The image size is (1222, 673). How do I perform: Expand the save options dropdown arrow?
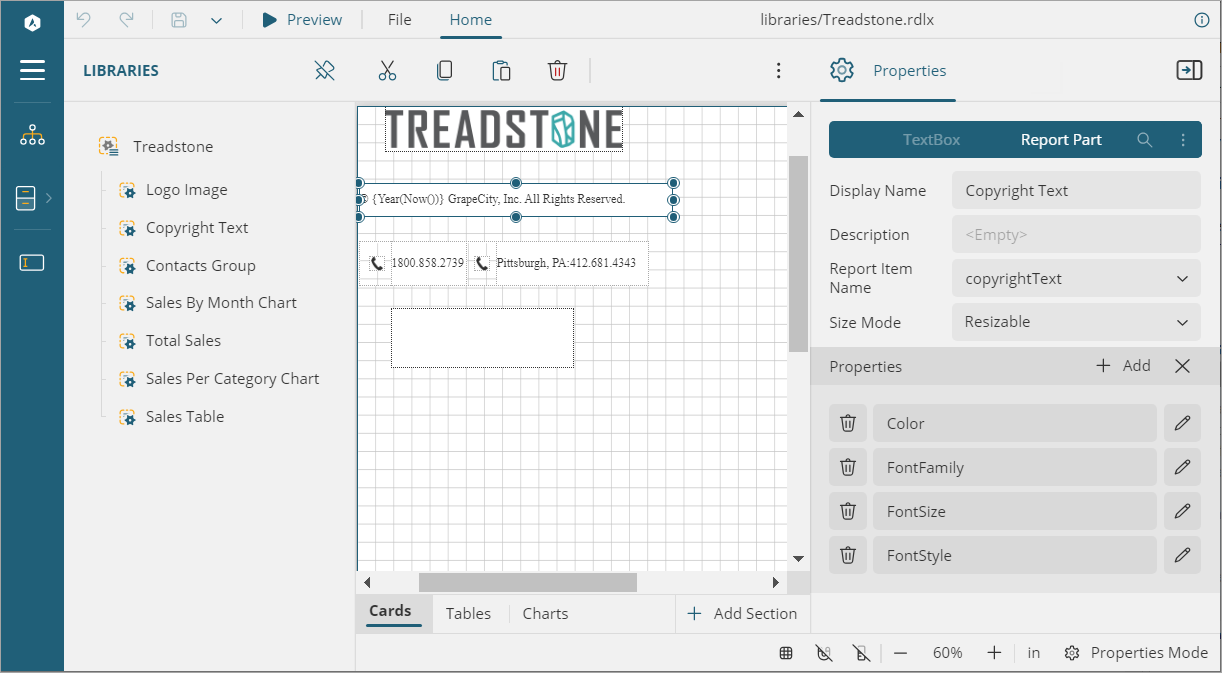click(216, 20)
